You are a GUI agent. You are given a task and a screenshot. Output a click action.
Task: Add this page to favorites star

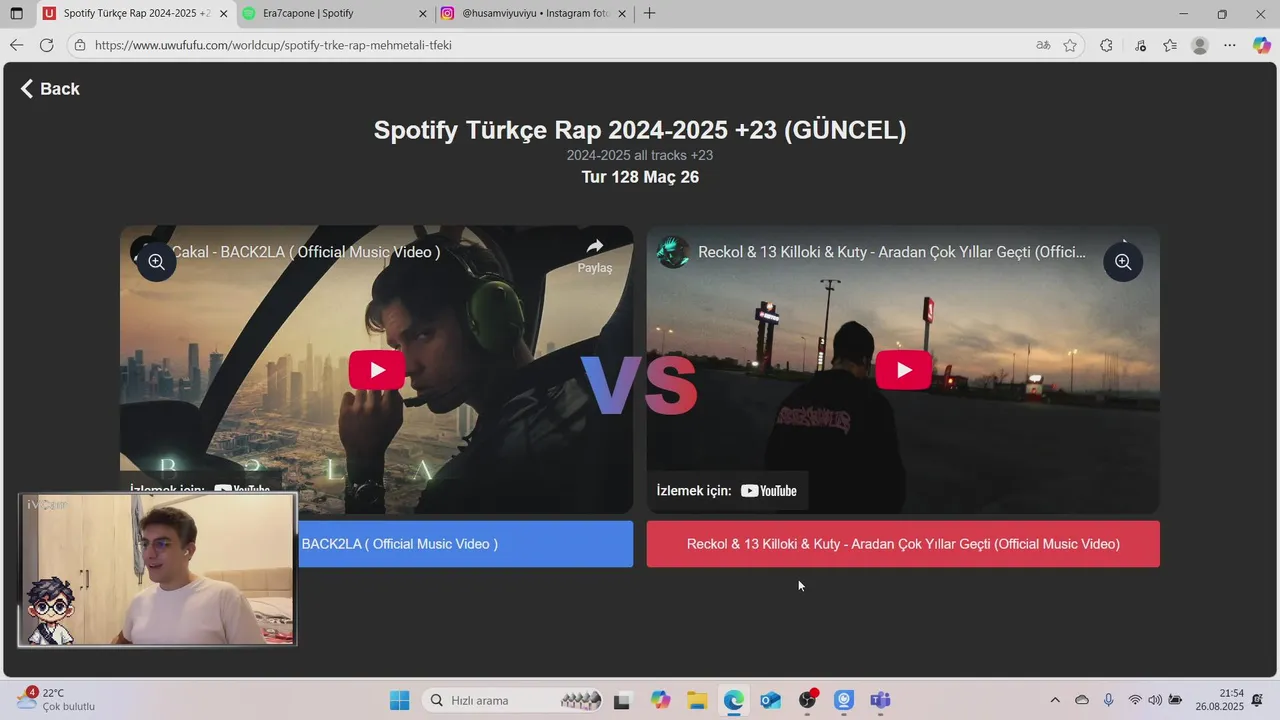click(x=1070, y=45)
